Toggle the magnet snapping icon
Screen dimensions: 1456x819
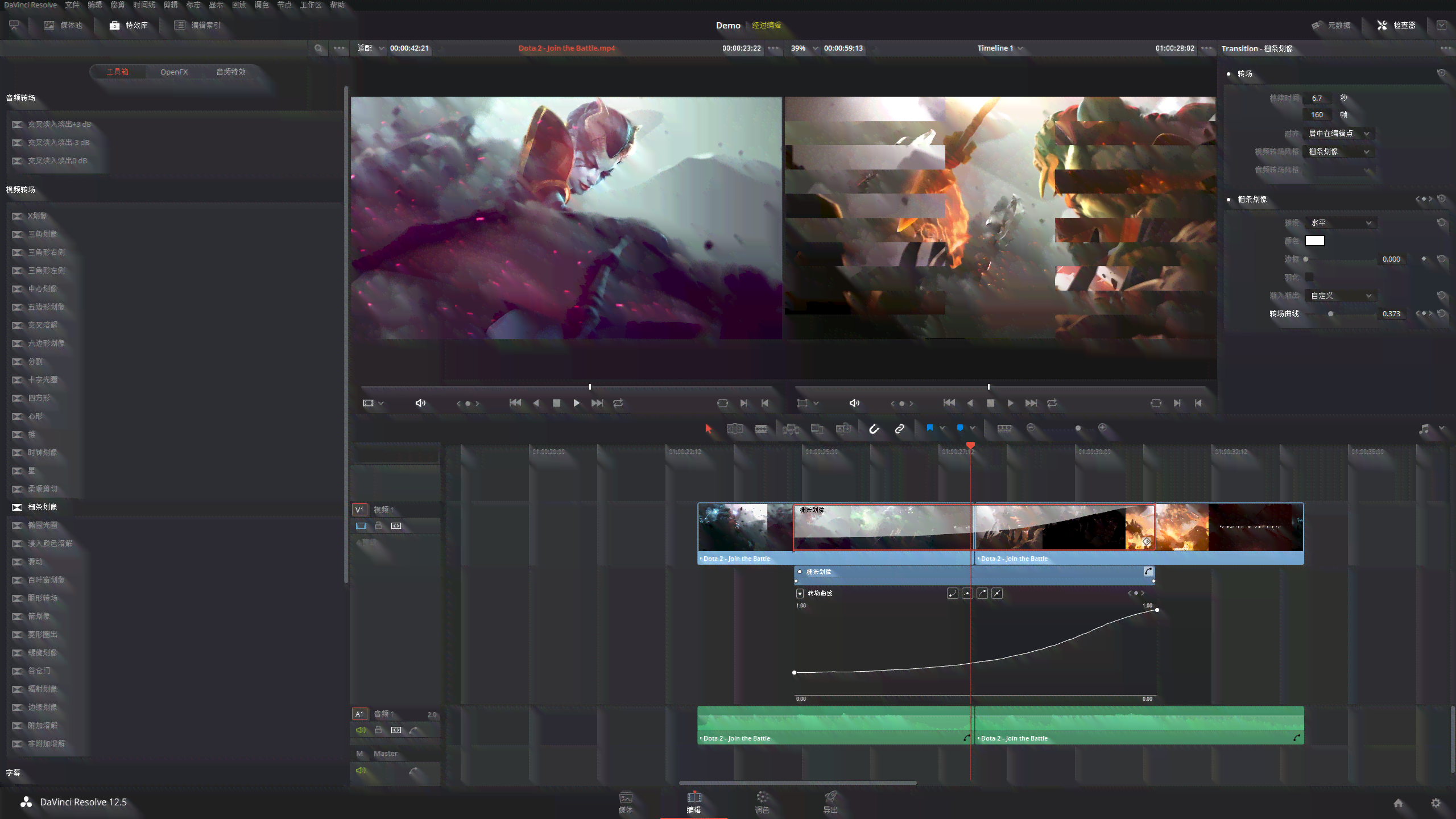[x=874, y=429]
